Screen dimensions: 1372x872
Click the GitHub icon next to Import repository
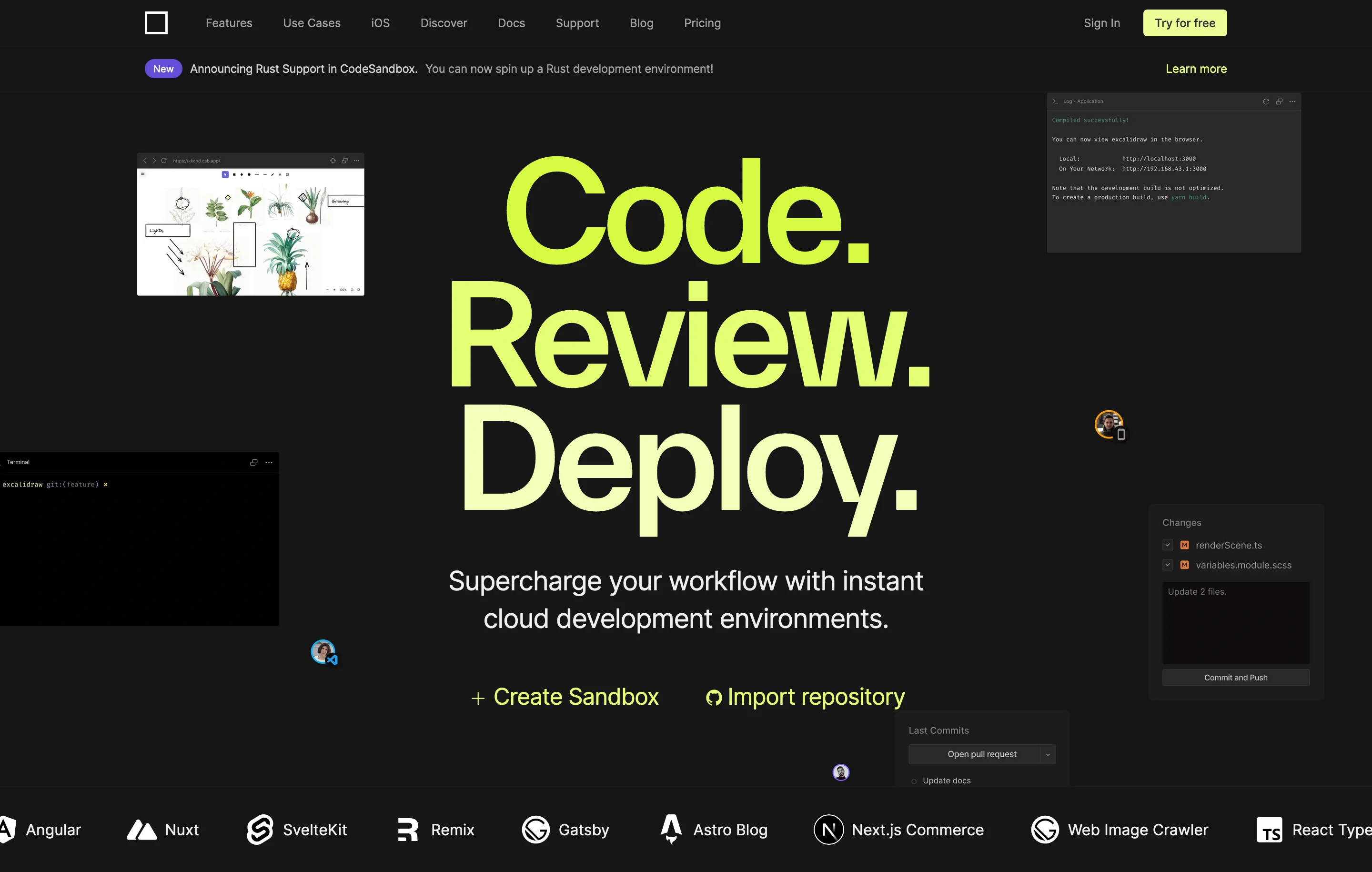[714, 697]
